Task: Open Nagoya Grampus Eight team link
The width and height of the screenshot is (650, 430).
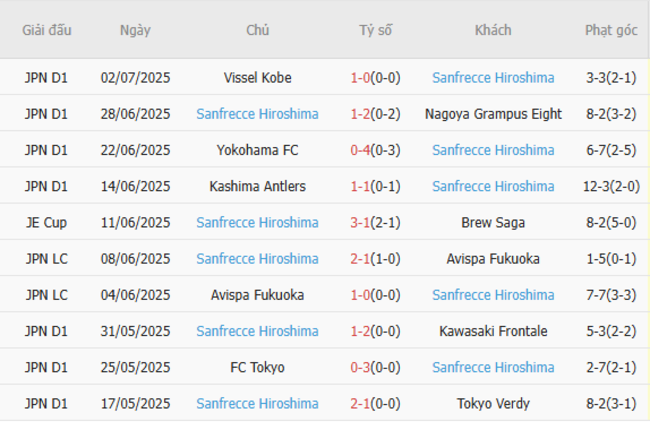Action: [493, 114]
